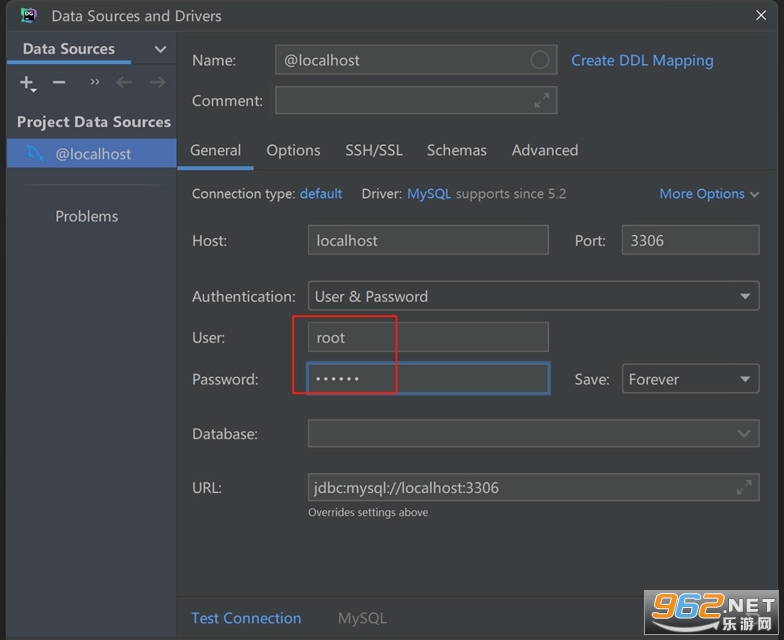Click the Project Data Sources heading
Screen dimensions: 784x640
click(94, 122)
